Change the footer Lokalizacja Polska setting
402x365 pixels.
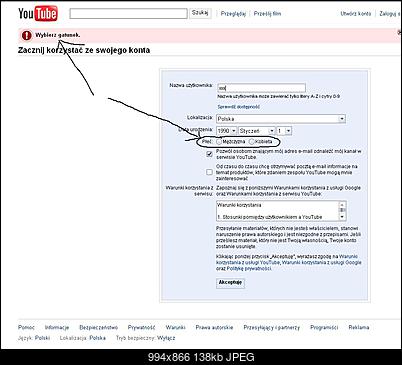click(98, 338)
